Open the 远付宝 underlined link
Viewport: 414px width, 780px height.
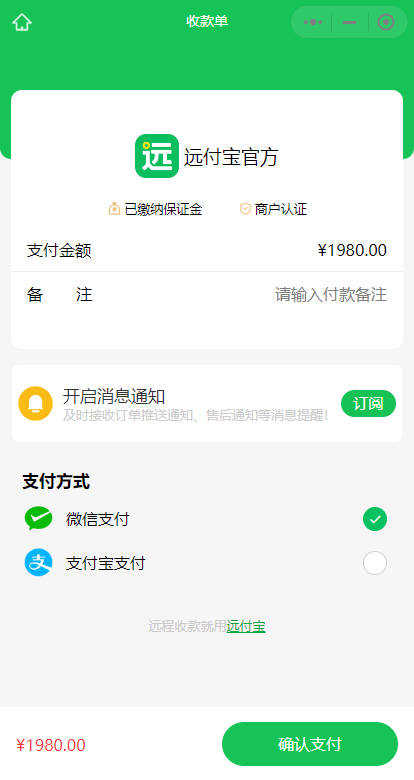(246, 626)
